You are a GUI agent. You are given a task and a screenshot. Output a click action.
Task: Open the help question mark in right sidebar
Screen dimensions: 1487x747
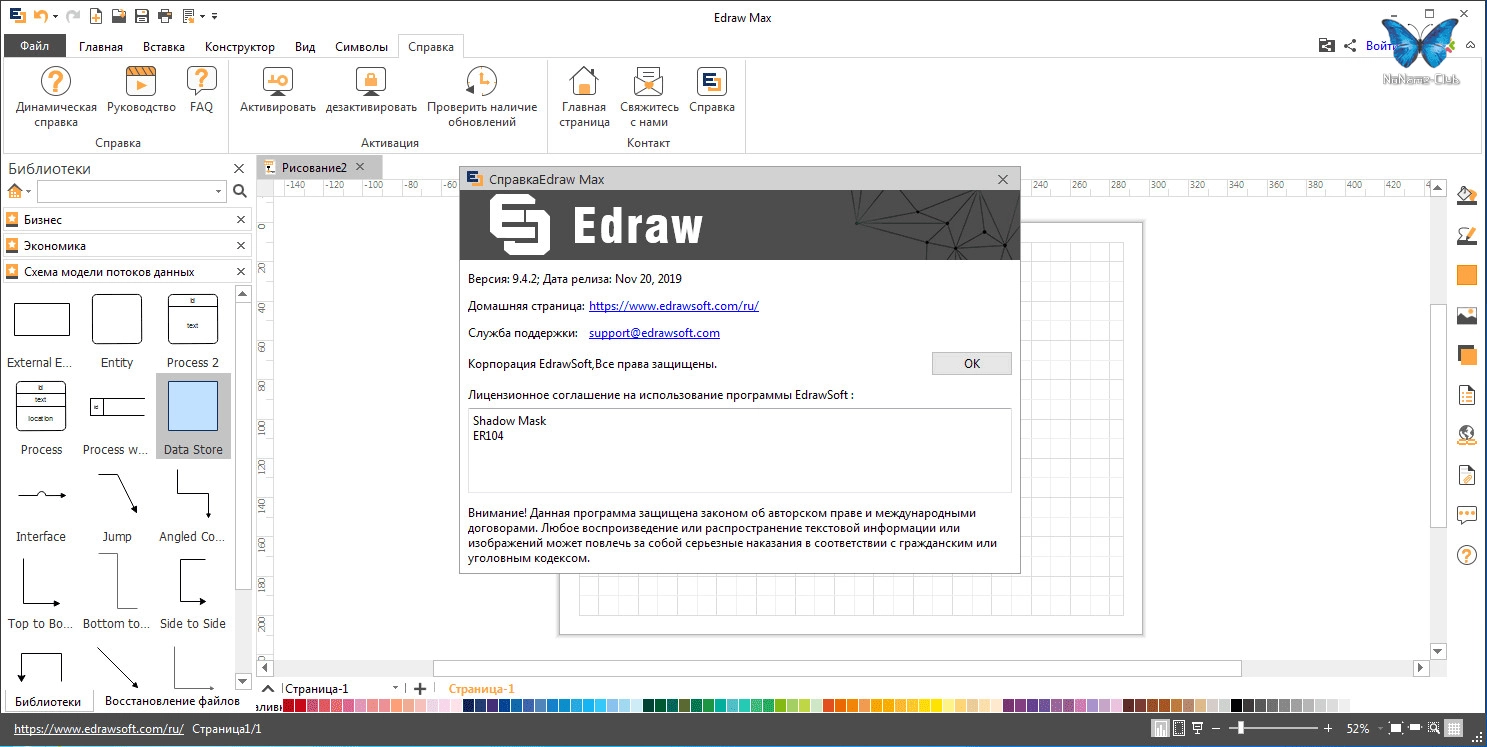tap(1467, 555)
